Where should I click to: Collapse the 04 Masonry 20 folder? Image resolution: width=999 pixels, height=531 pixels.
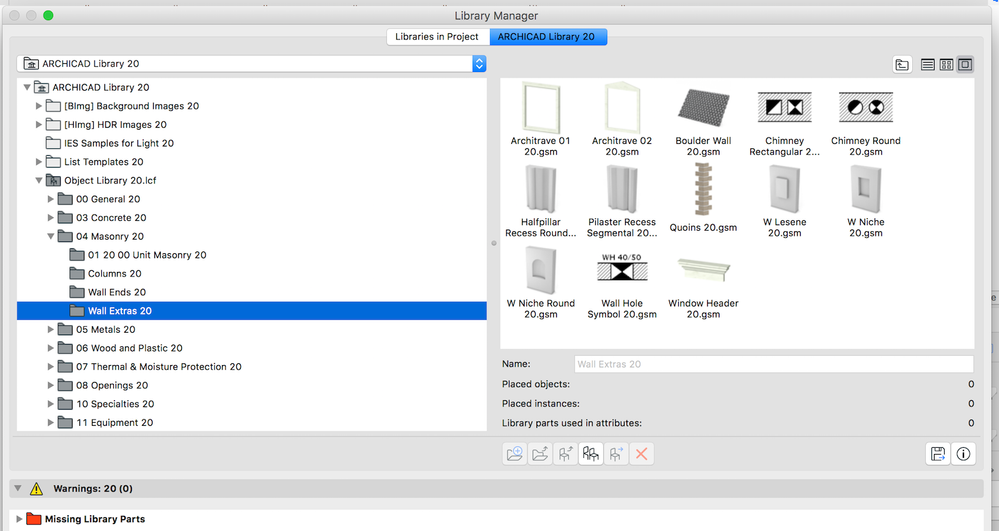click(51, 236)
